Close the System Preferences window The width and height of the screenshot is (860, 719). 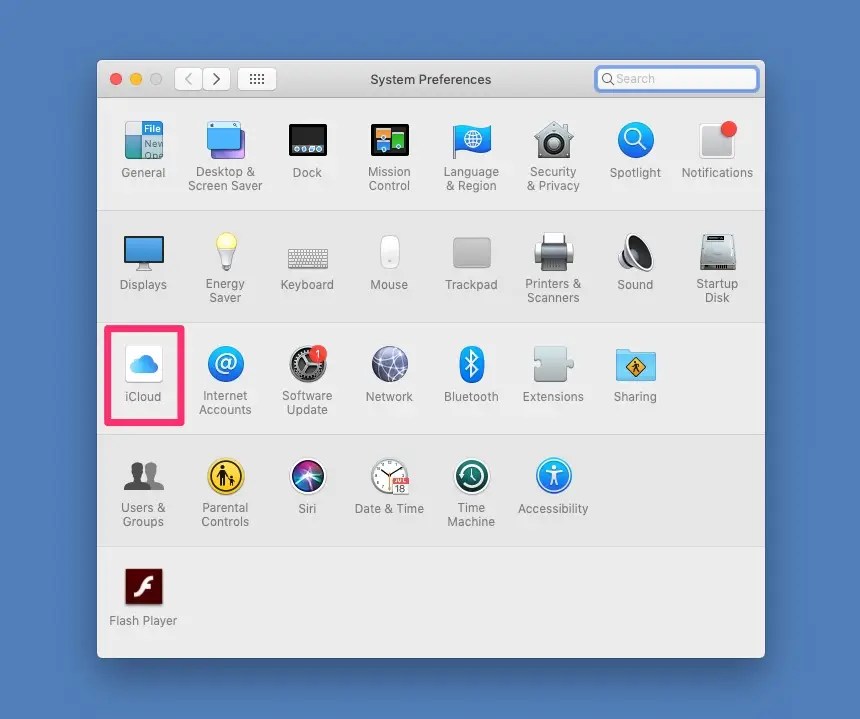tap(116, 79)
